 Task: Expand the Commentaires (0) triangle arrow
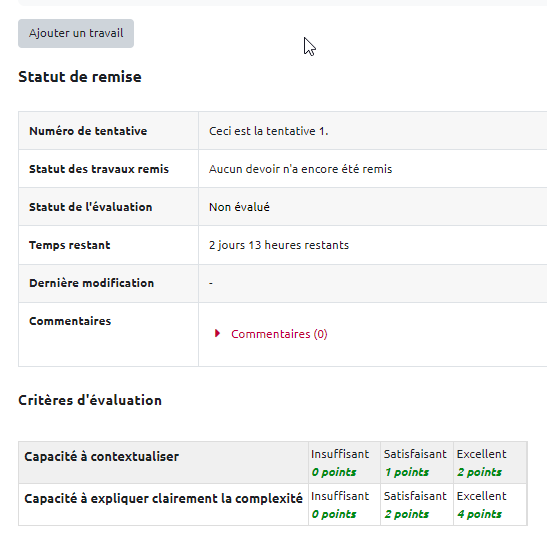coord(217,334)
